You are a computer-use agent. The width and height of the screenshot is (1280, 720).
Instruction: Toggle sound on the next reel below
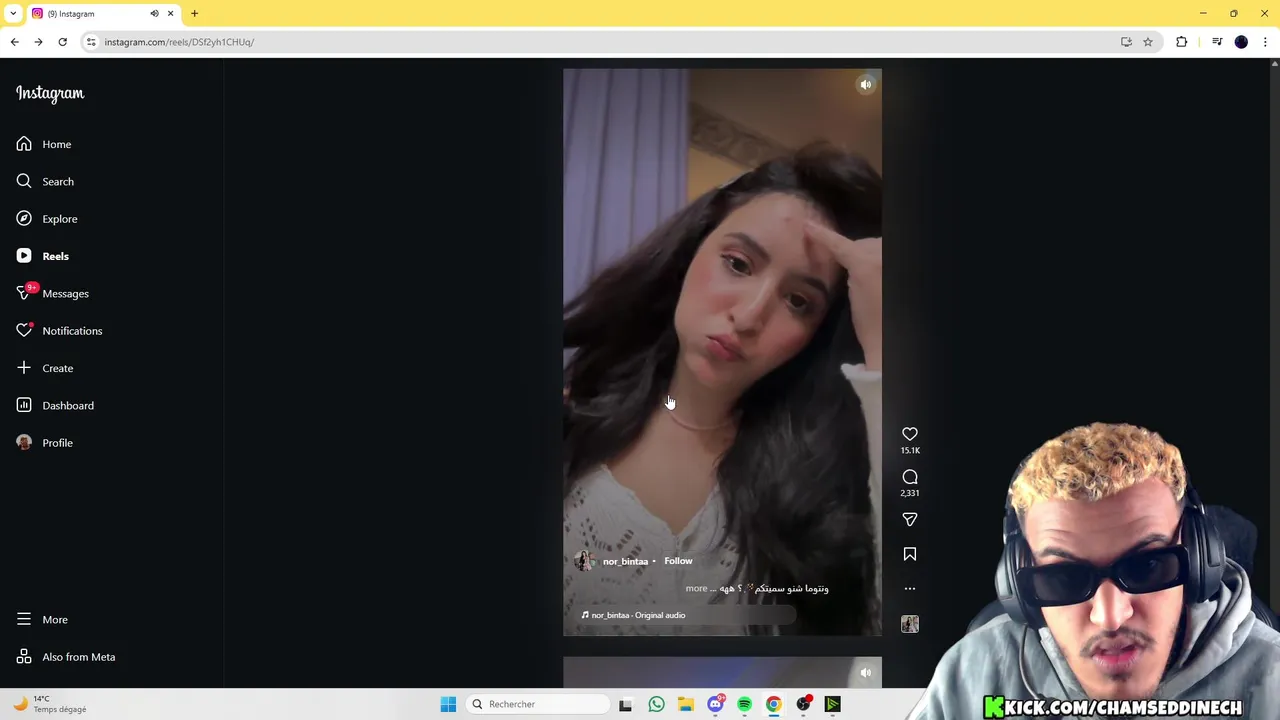pos(866,673)
